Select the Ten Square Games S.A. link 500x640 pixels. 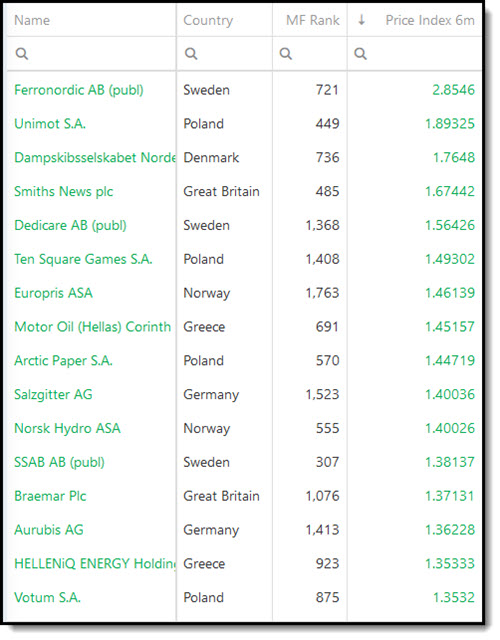click(x=83, y=259)
